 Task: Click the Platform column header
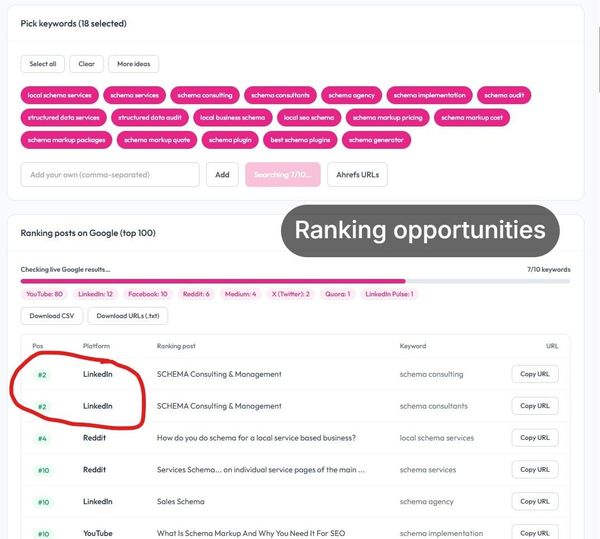[x=96, y=346]
